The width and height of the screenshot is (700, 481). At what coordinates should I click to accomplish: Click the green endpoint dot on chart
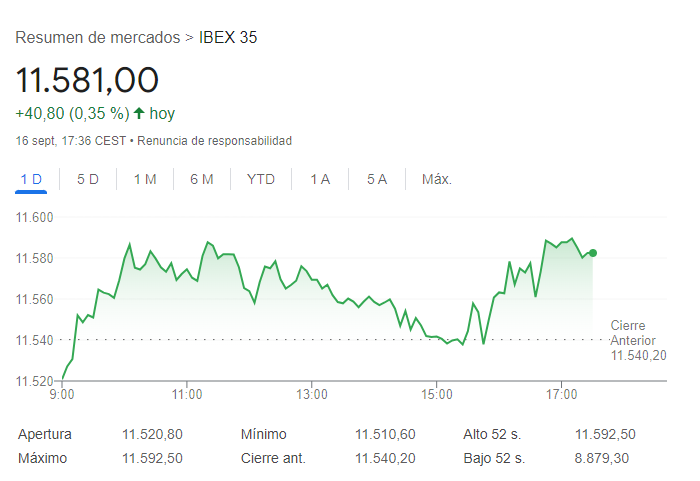point(593,253)
